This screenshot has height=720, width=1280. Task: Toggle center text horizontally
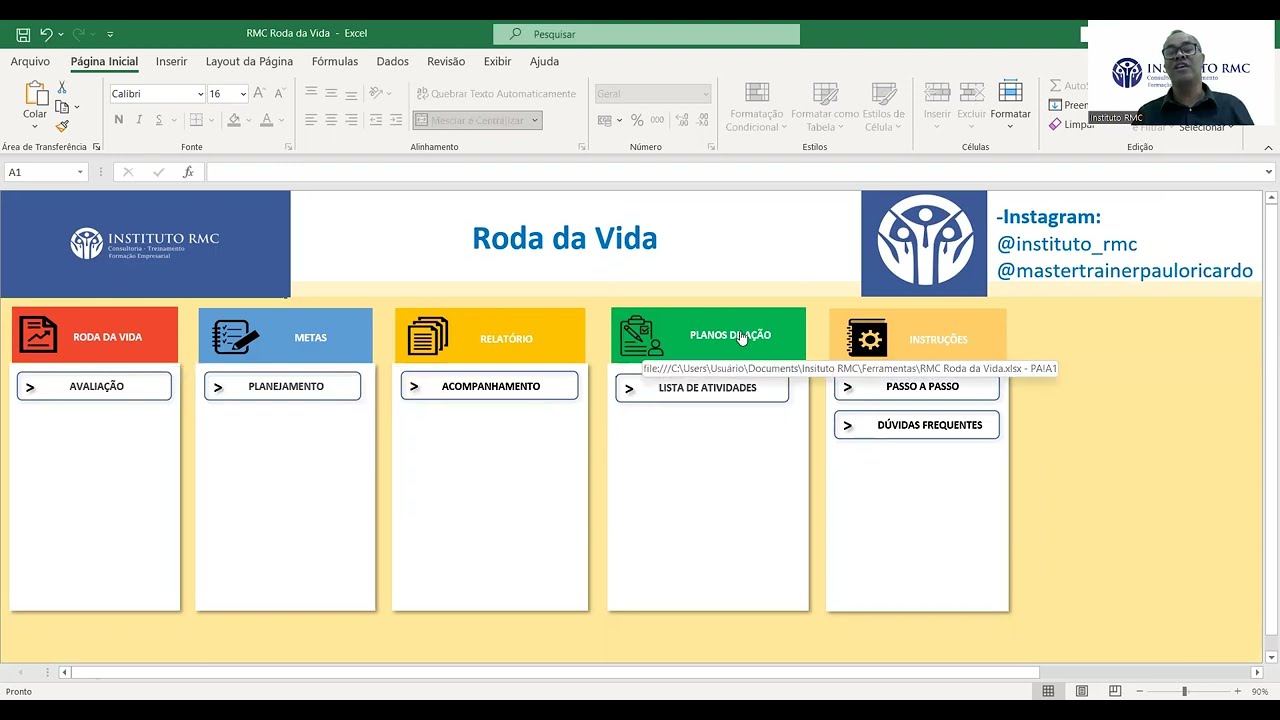coord(331,120)
